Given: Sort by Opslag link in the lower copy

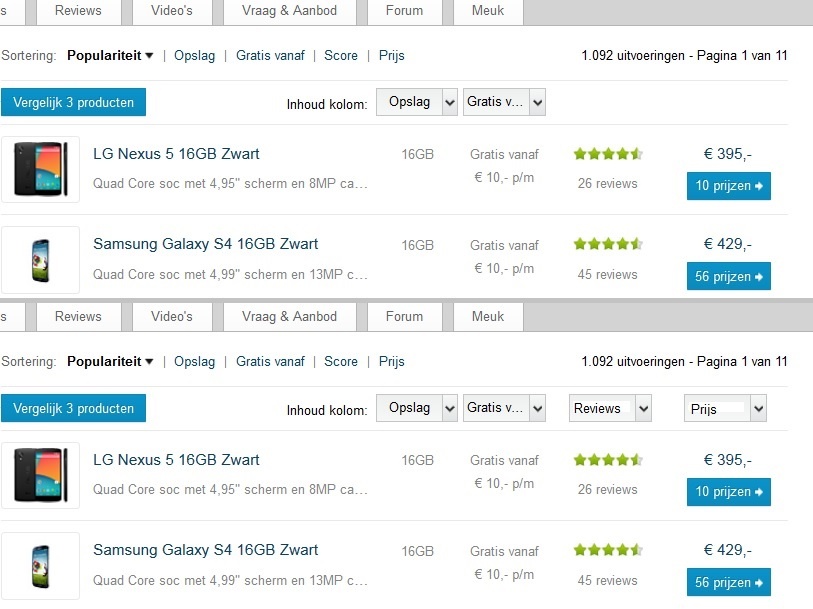Looking at the screenshot, I should tap(194, 361).
